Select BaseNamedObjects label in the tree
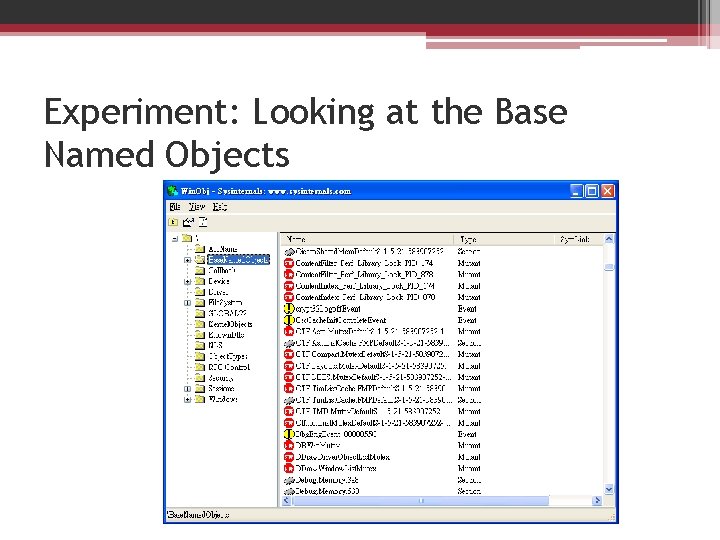Viewport: 720px width, 540px height. tap(238, 260)
